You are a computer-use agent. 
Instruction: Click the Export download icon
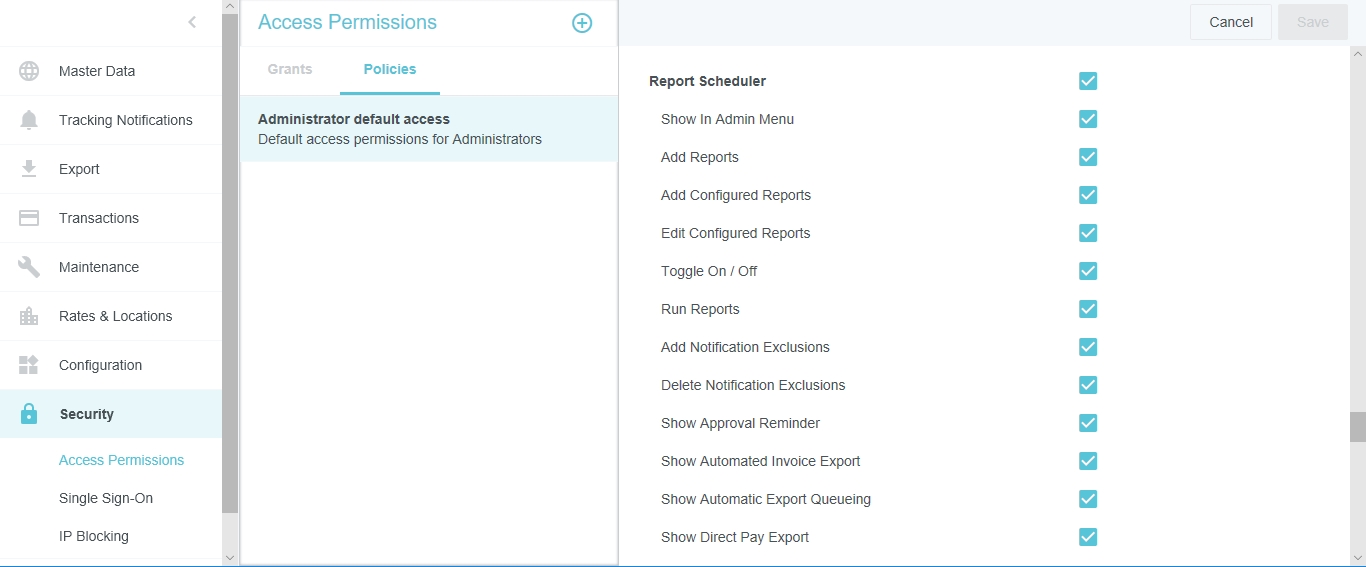[29, 169]
